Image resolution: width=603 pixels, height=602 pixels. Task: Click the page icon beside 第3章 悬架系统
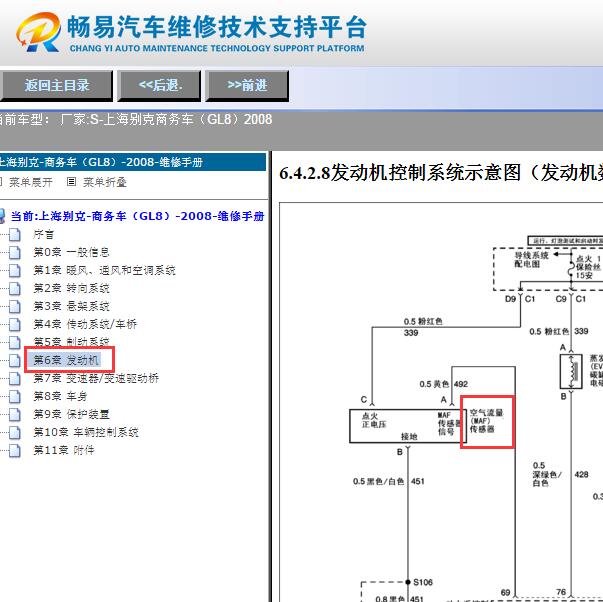[x=15, y=306]
